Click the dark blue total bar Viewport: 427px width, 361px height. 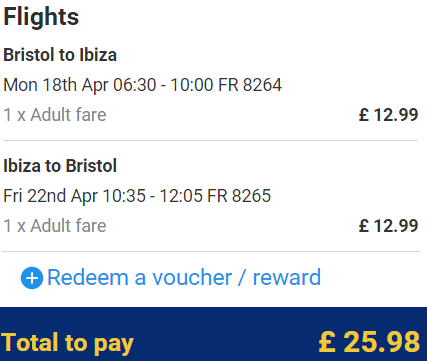[x=213, y=334]
